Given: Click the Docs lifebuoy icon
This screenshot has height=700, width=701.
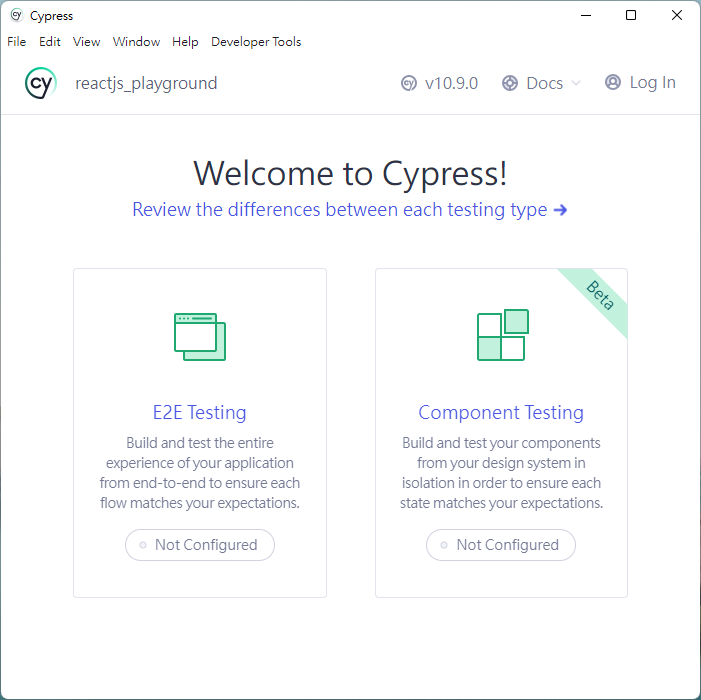Looking at the screenshot, I should [510, 84].
